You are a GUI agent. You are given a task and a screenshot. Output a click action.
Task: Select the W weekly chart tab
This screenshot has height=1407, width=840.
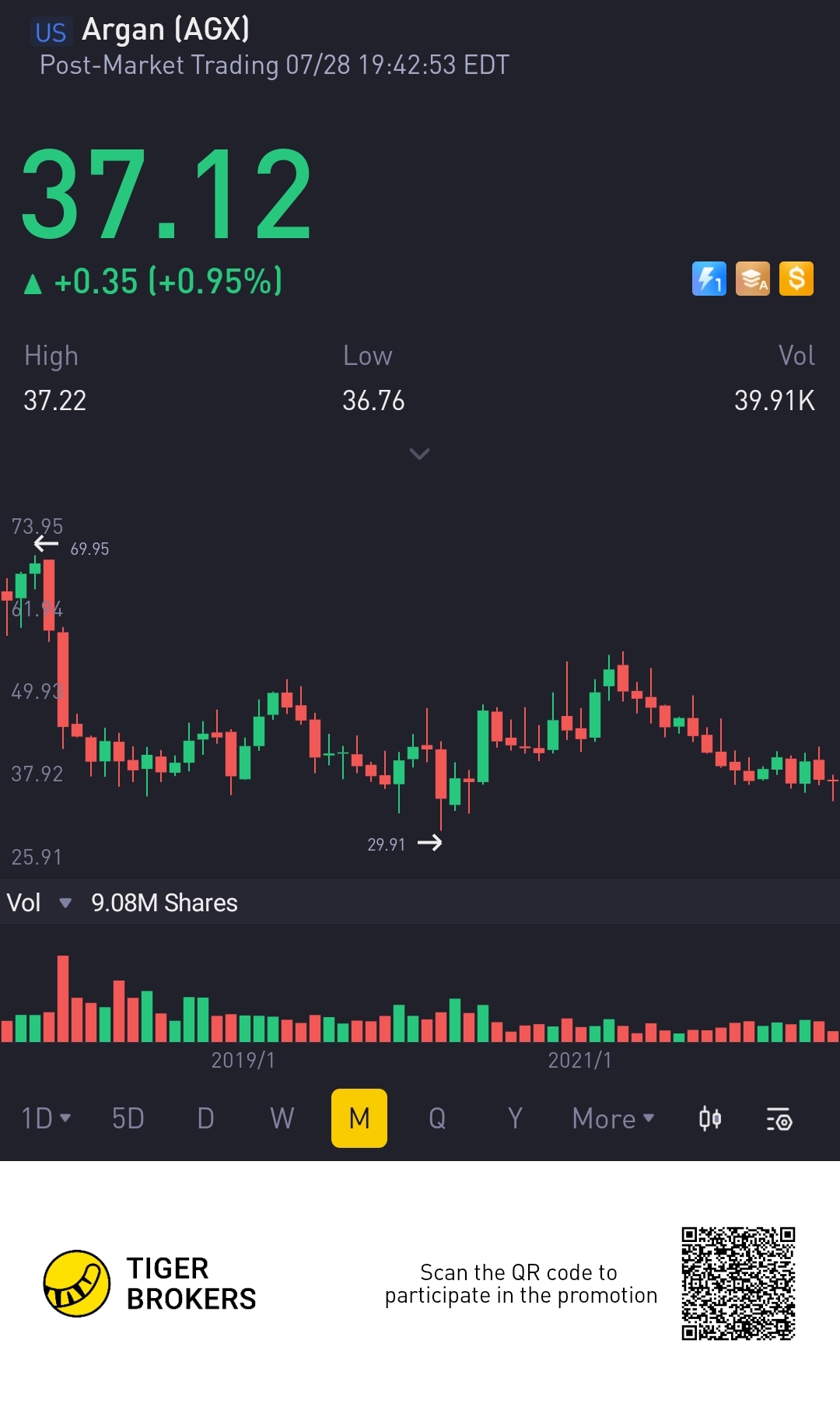282,1118
